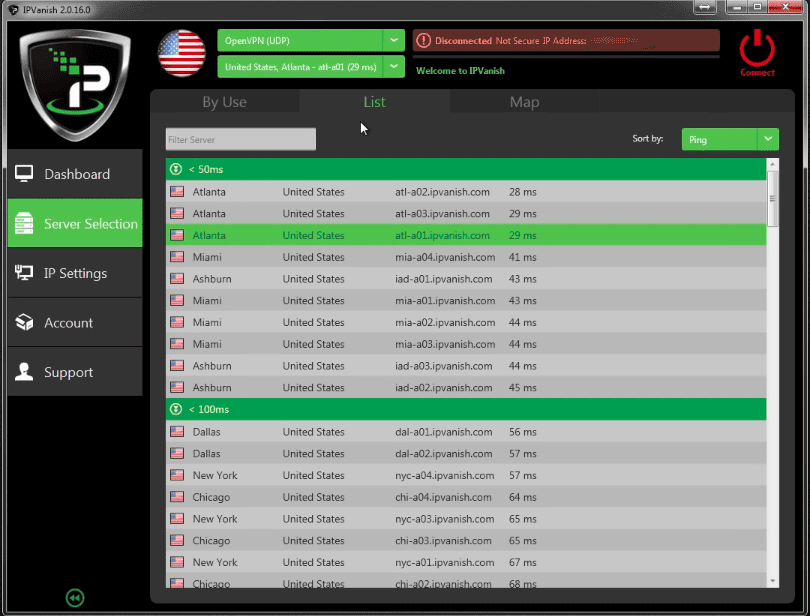Screen dimensions: 810x616
Task: Click the window switch-size arrows button
Action: [705, 7]
